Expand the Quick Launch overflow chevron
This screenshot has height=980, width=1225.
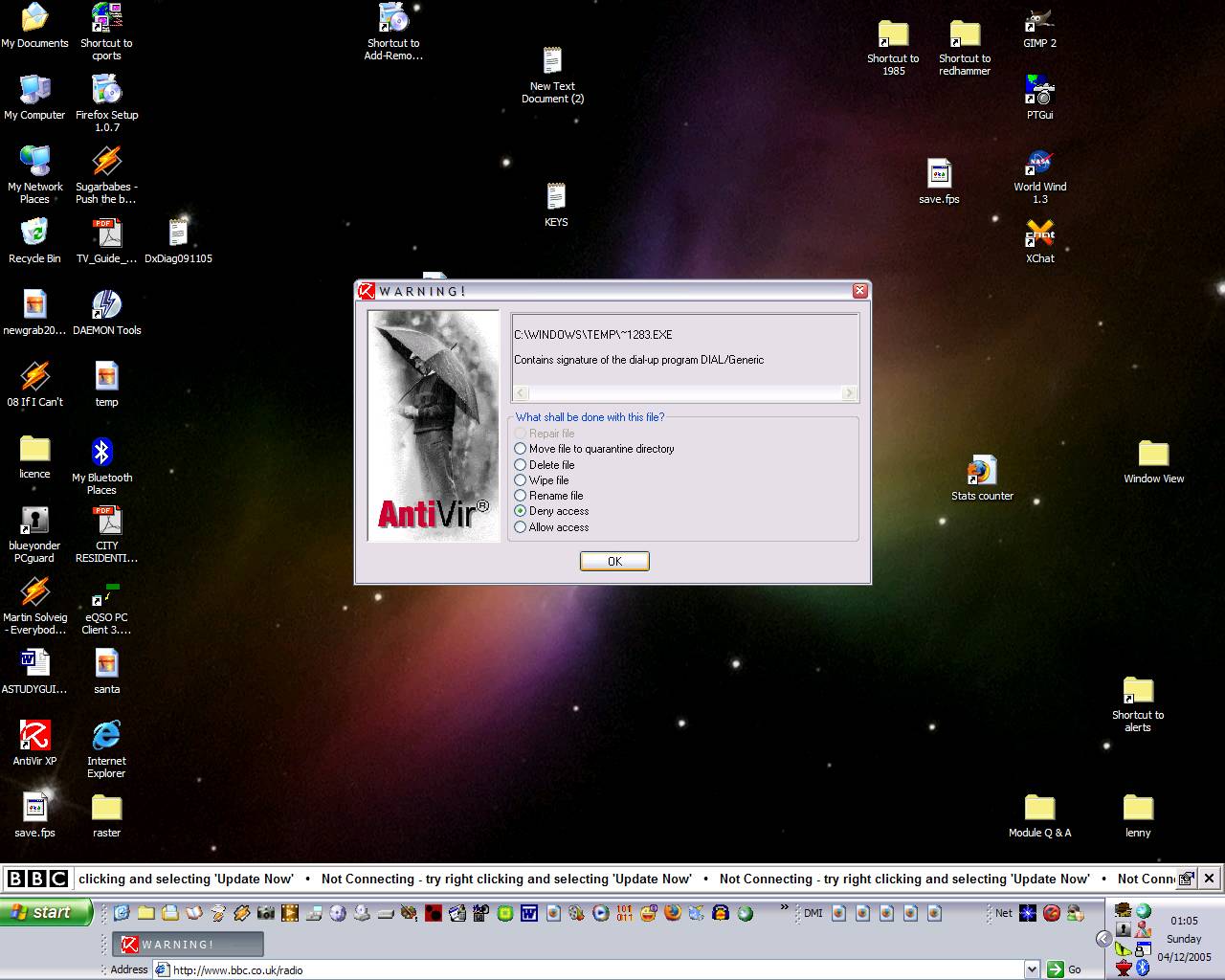tap(783, 906)
